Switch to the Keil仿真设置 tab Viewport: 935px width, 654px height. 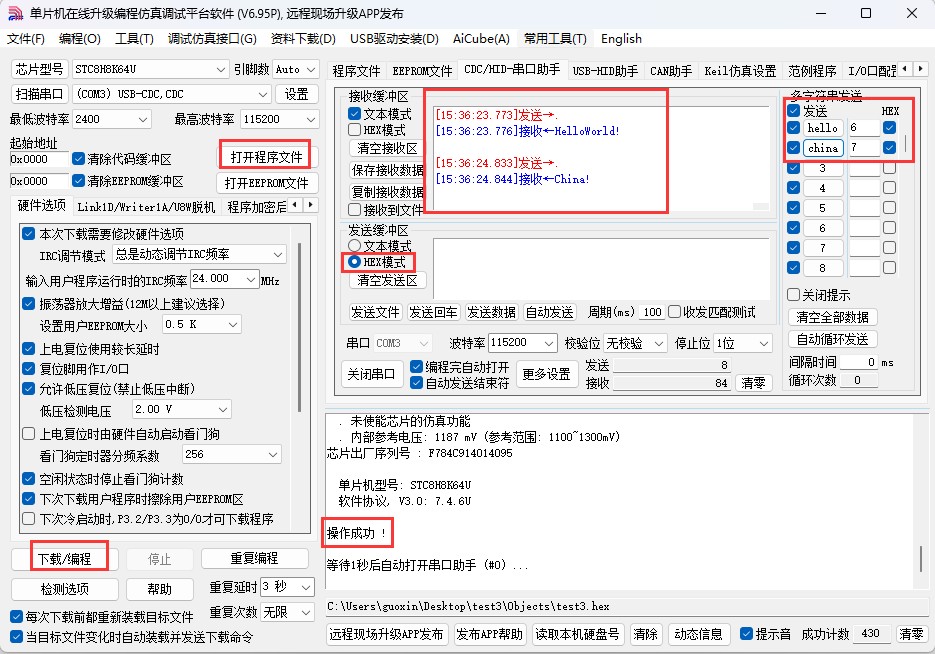pyautogui.click(x=740, y=71)
